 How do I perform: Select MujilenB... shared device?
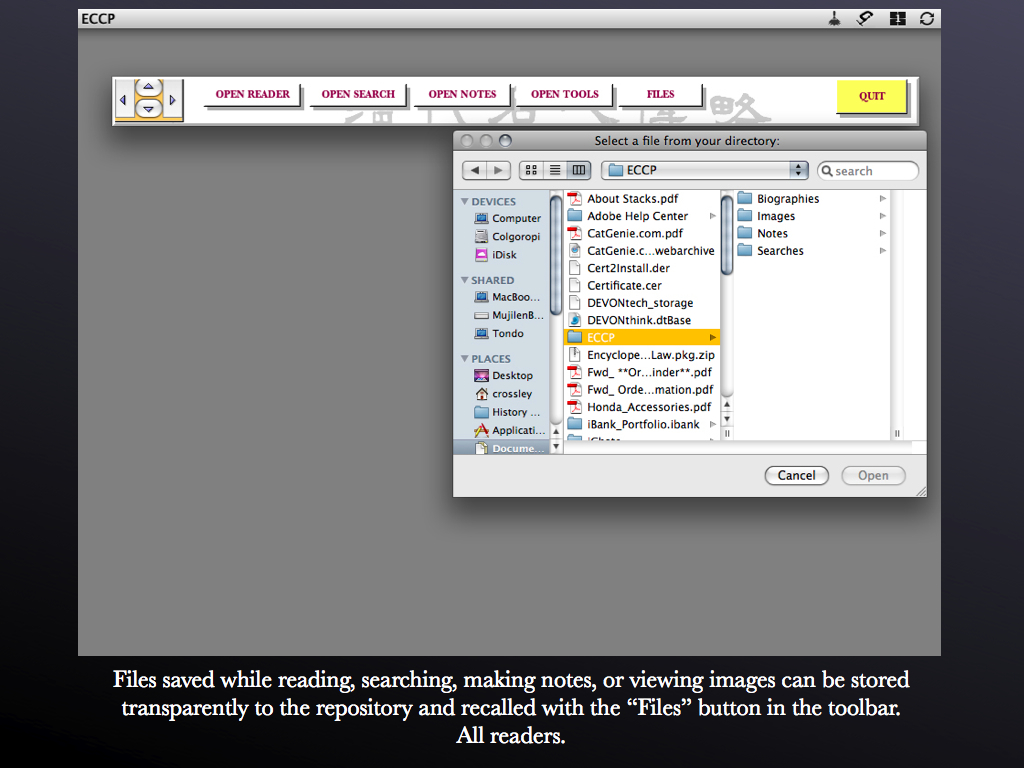click(x=509, y=315)
